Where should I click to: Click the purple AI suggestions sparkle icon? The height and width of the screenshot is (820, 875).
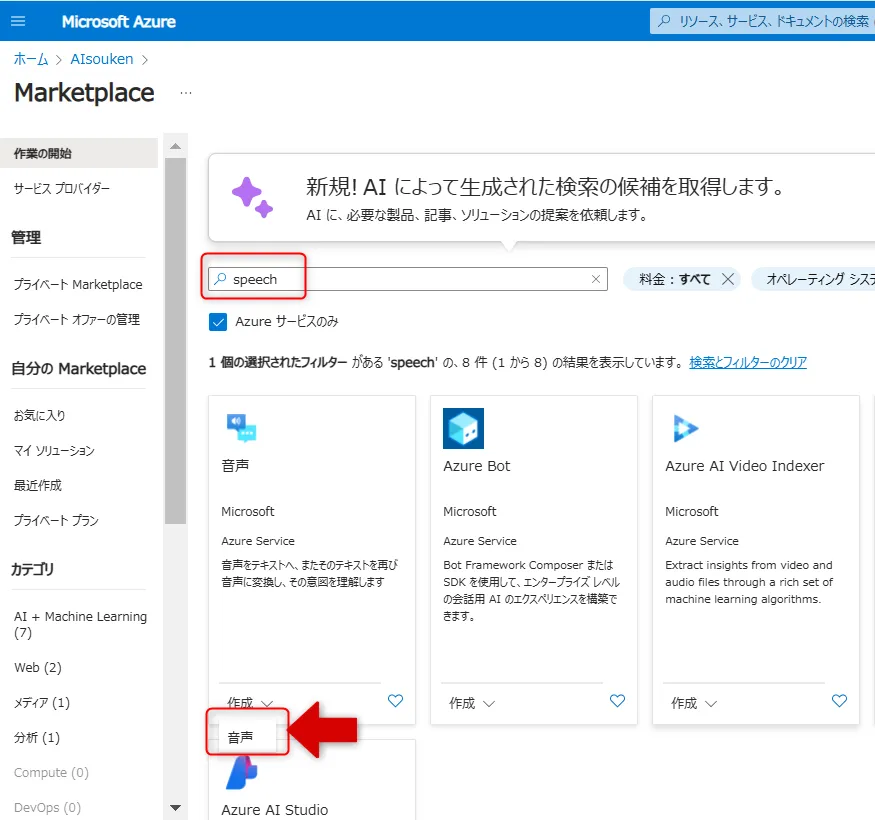[x=252, y=196]
